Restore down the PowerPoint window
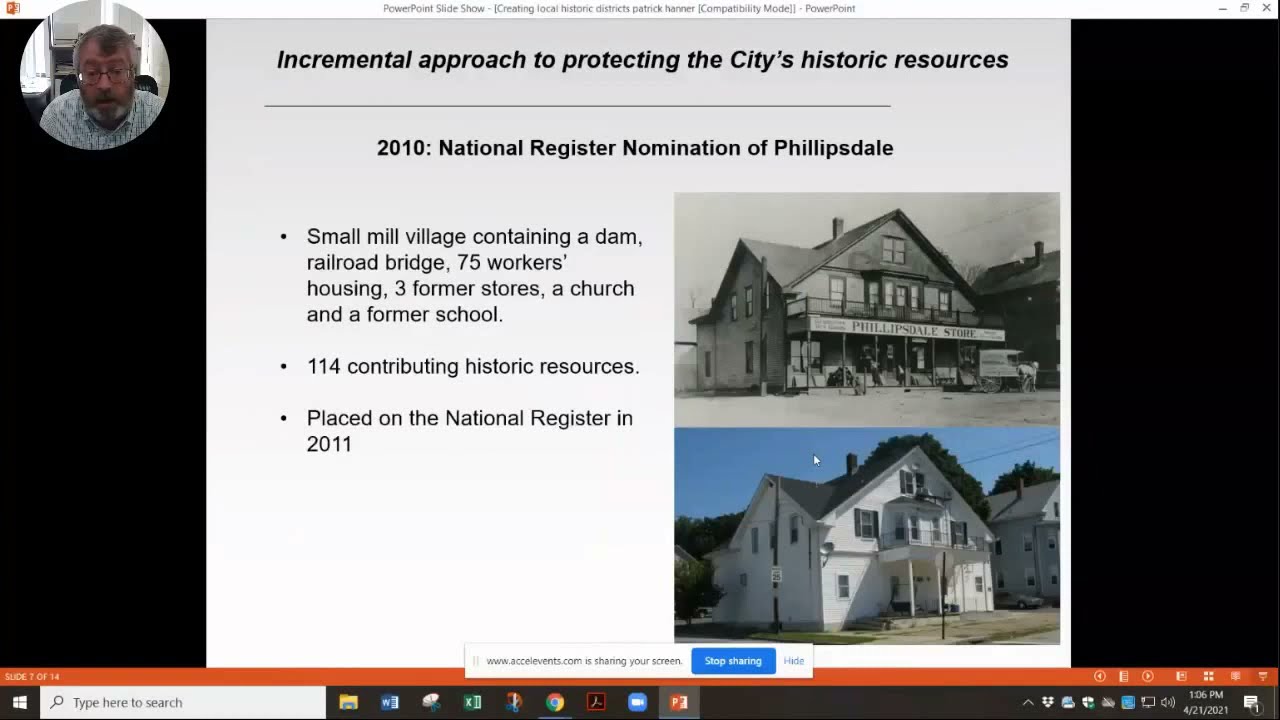 coord(1245,8)
